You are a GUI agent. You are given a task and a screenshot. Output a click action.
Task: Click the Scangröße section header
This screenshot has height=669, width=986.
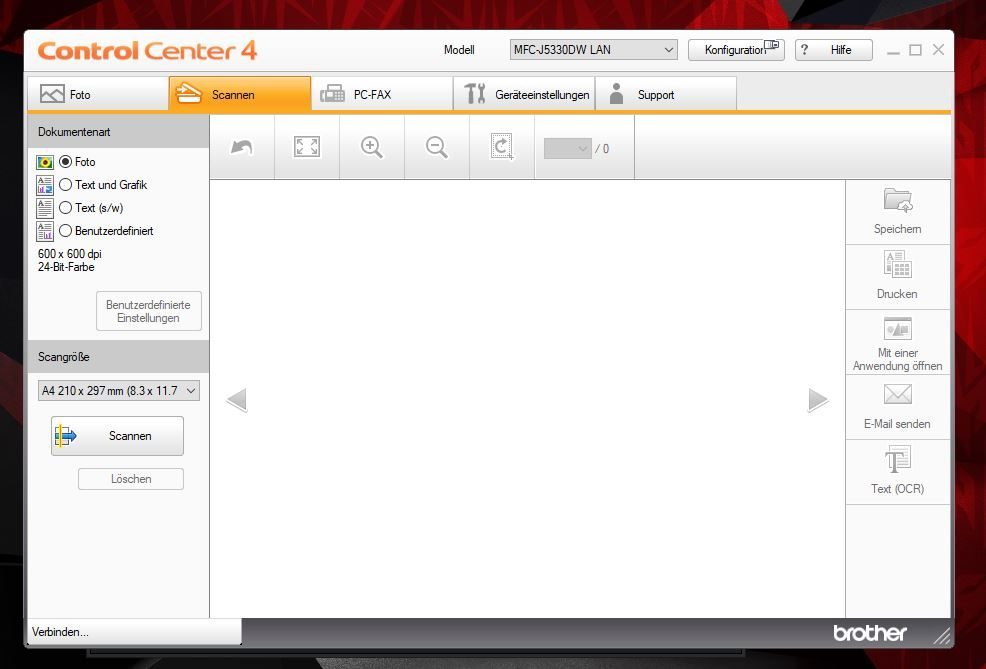click(x=118, y=357)
